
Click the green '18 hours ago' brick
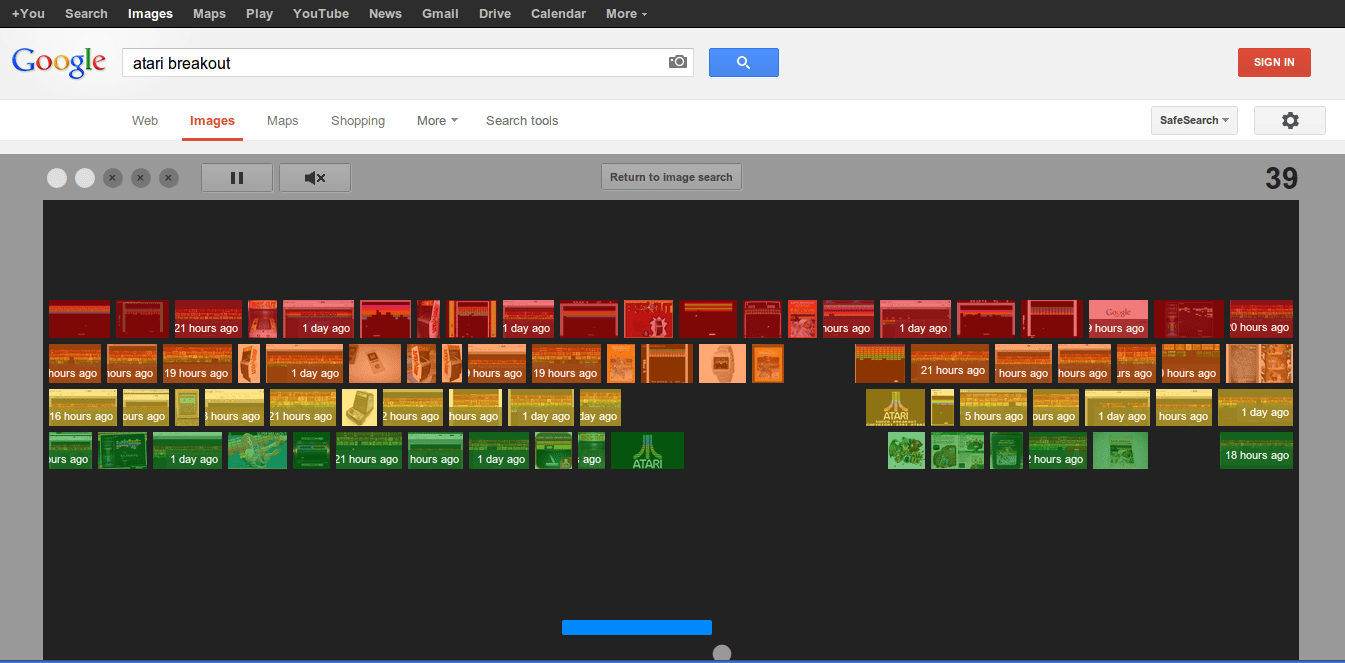coord(1256,450)
